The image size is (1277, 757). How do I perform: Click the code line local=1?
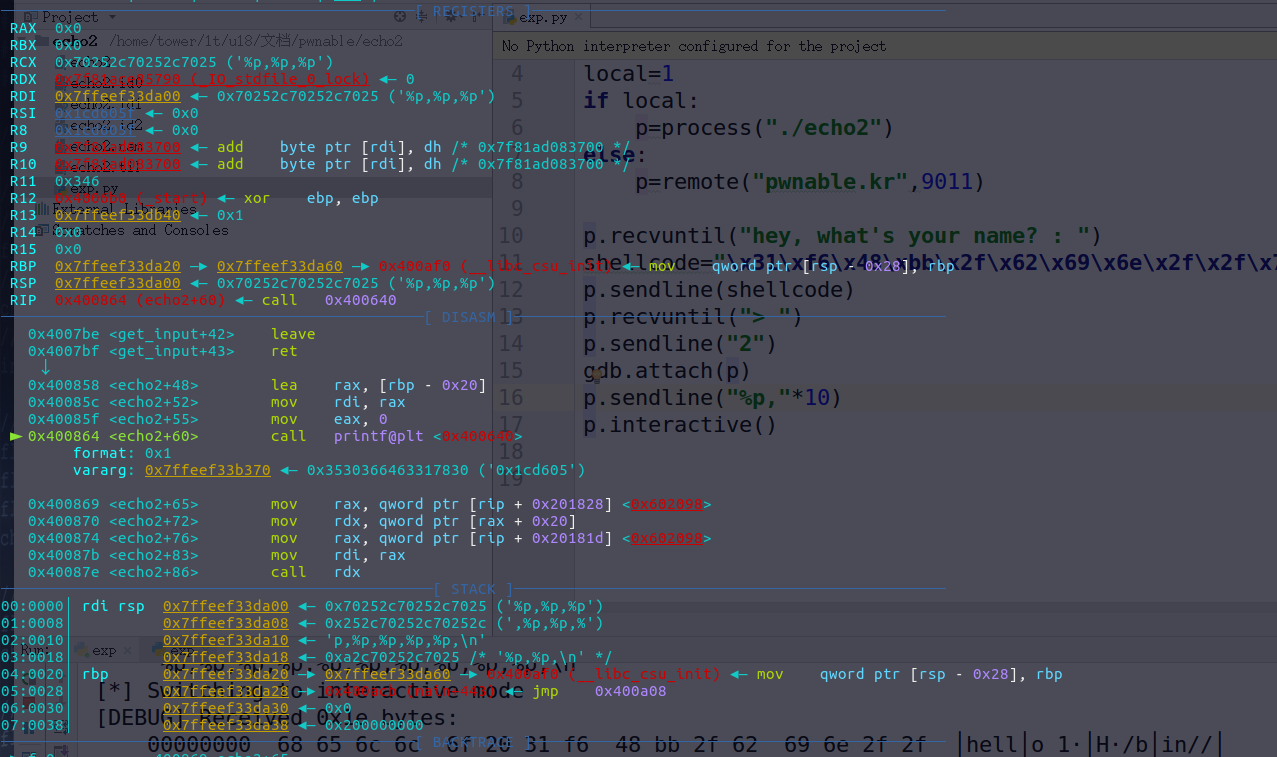(x=628, y=74)
